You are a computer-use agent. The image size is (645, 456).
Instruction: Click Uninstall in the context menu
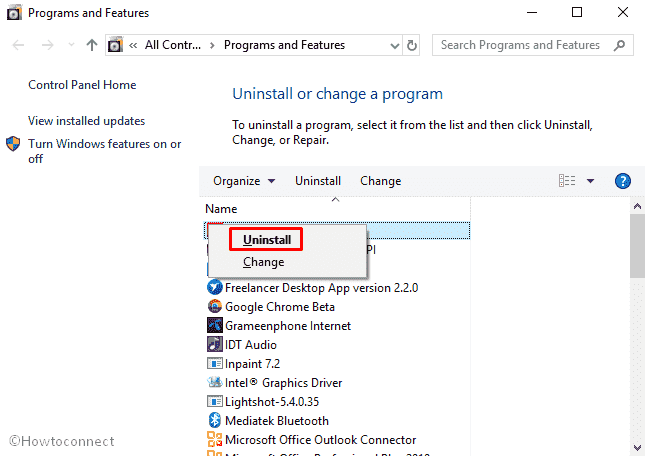(x=267, y=240)
